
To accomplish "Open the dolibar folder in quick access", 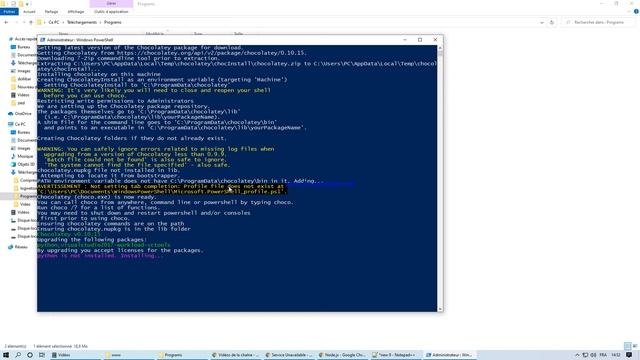I will tap(24, 79).
